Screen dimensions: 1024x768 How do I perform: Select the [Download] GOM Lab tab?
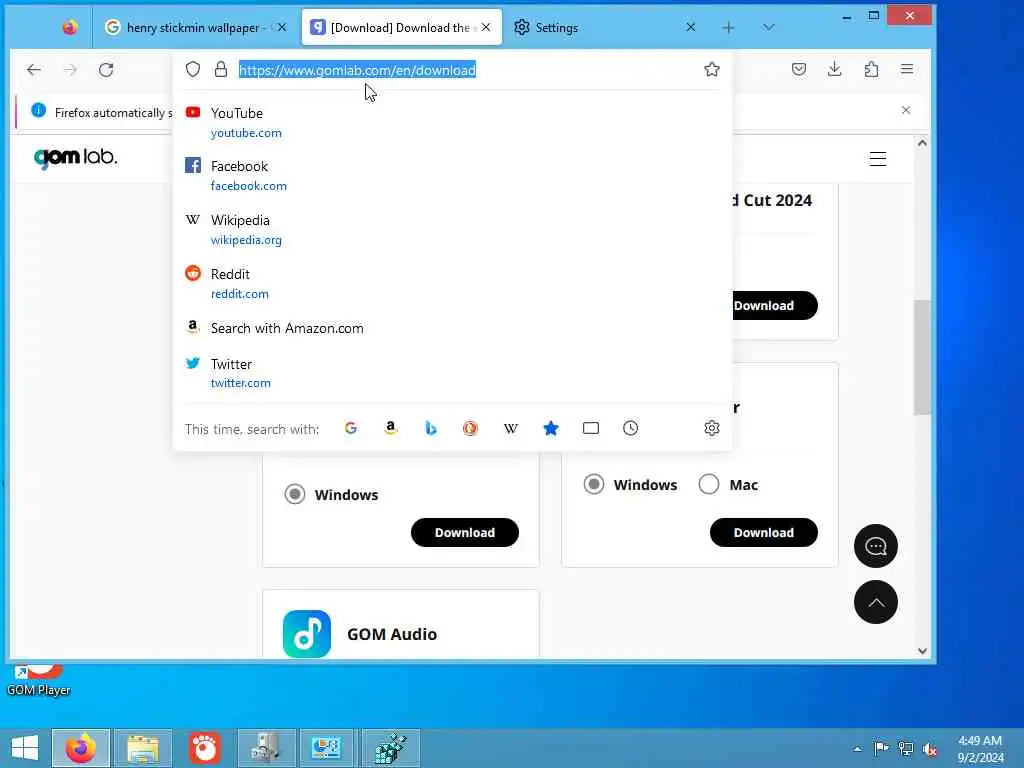402,27
